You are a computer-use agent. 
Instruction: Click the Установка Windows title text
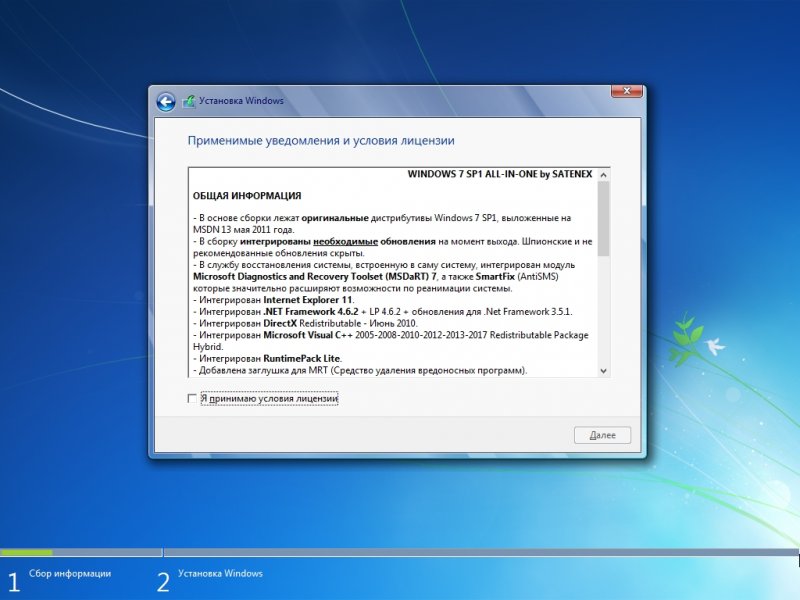point(241,101)
